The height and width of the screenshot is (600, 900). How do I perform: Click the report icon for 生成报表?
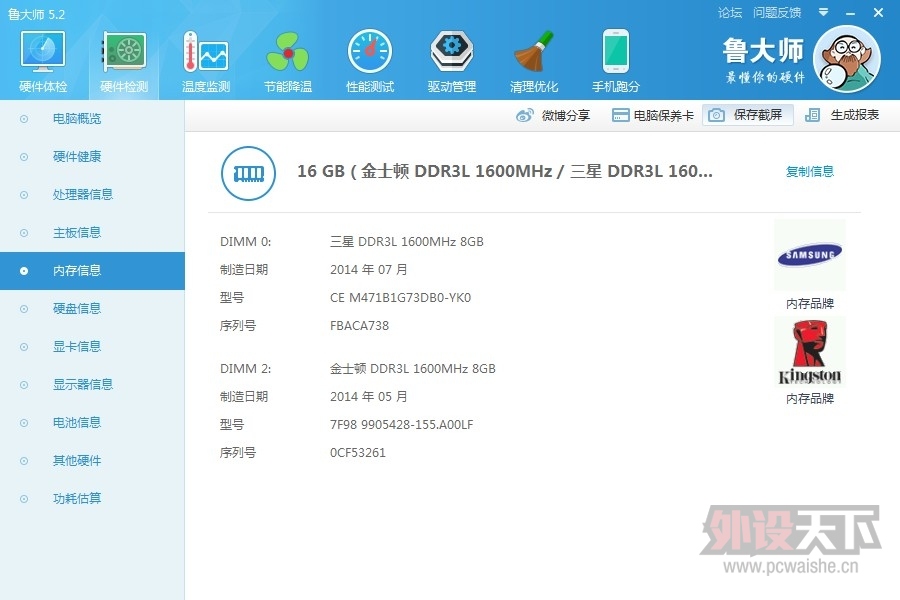point(812,115)
